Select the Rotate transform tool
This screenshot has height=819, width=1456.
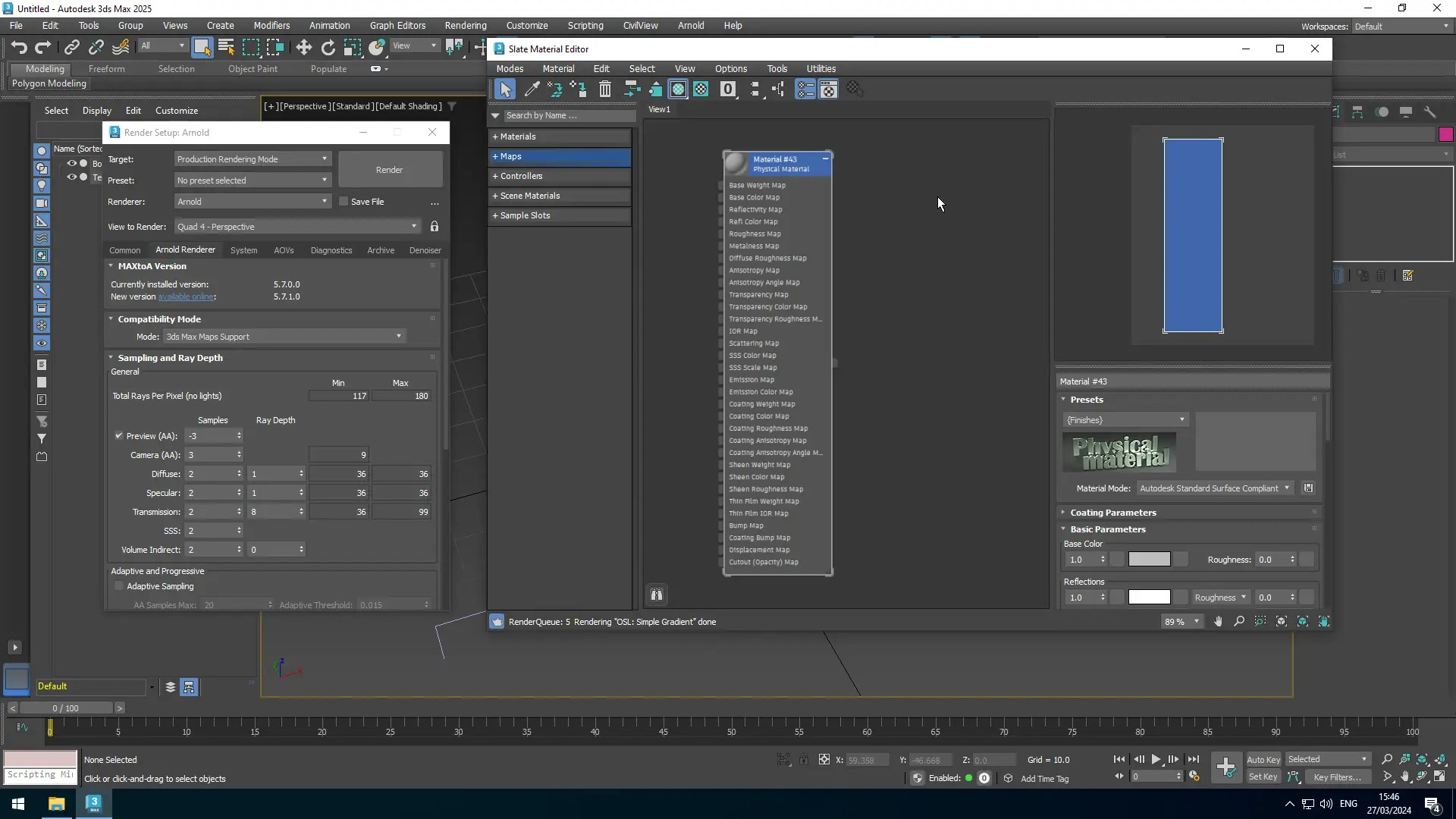pyautogui.click(x=328, y=48)
